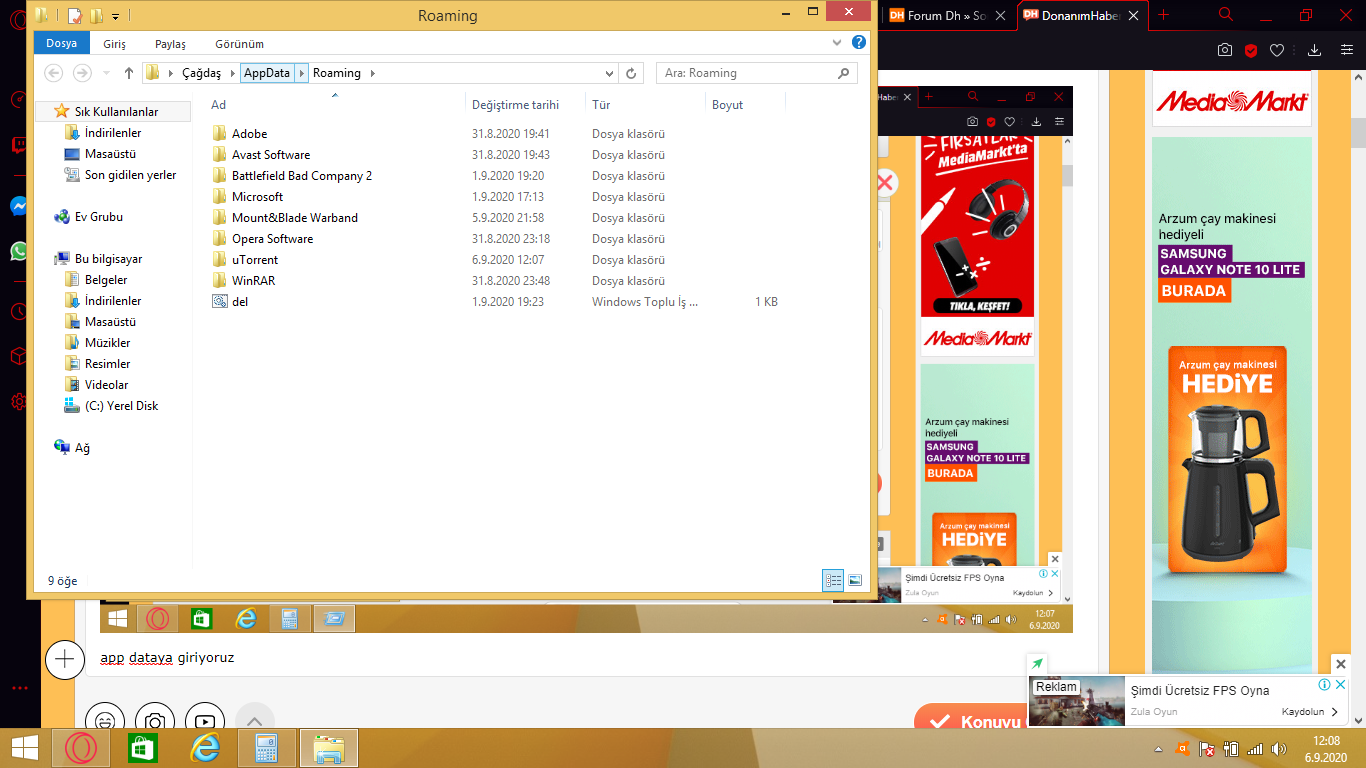Expand the arrow after Çağdaş breadcrumb
The width and height of the screenshot is (1366, 768).
click(233, 73)
